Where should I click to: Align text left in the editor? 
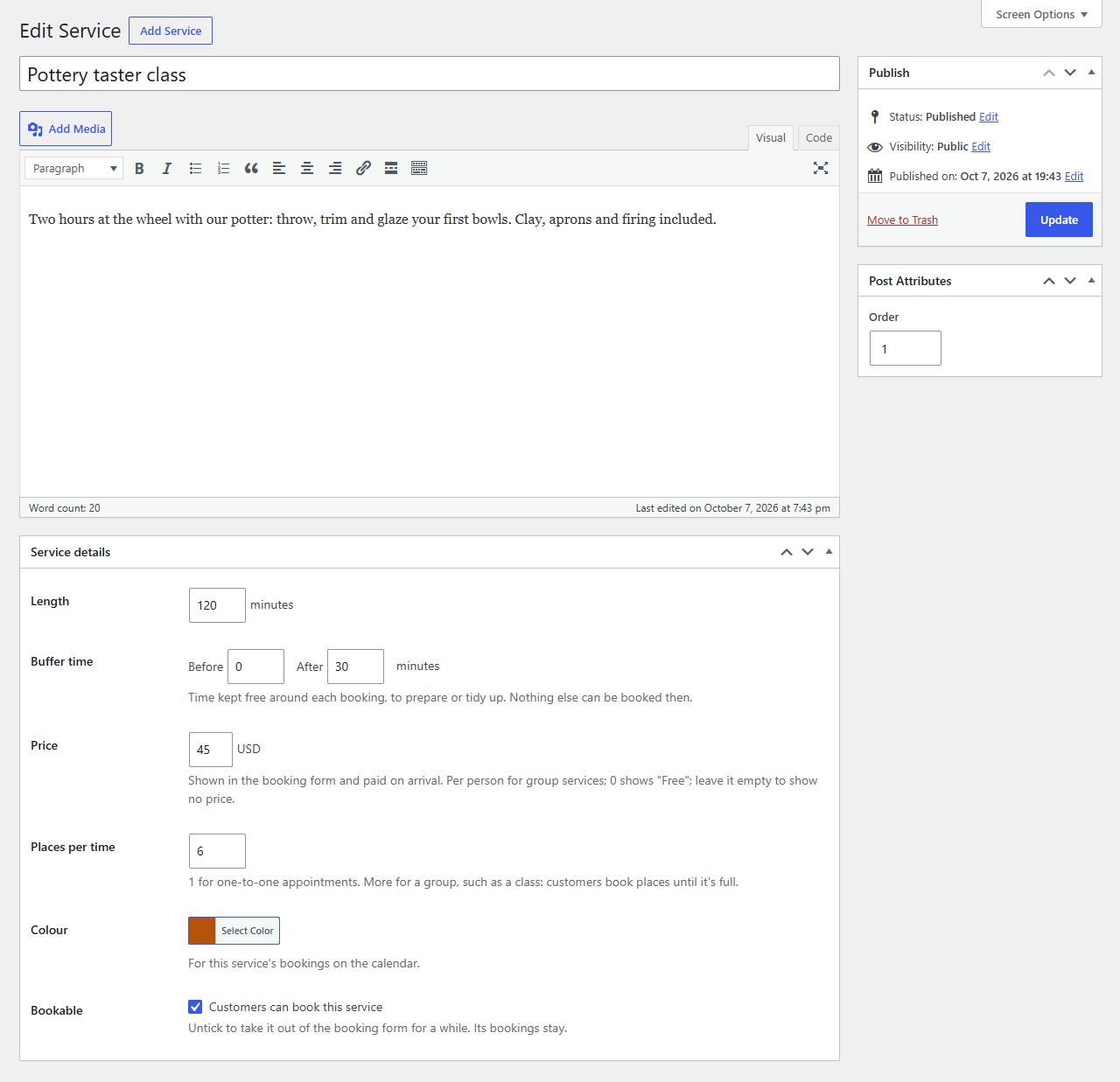279,168
